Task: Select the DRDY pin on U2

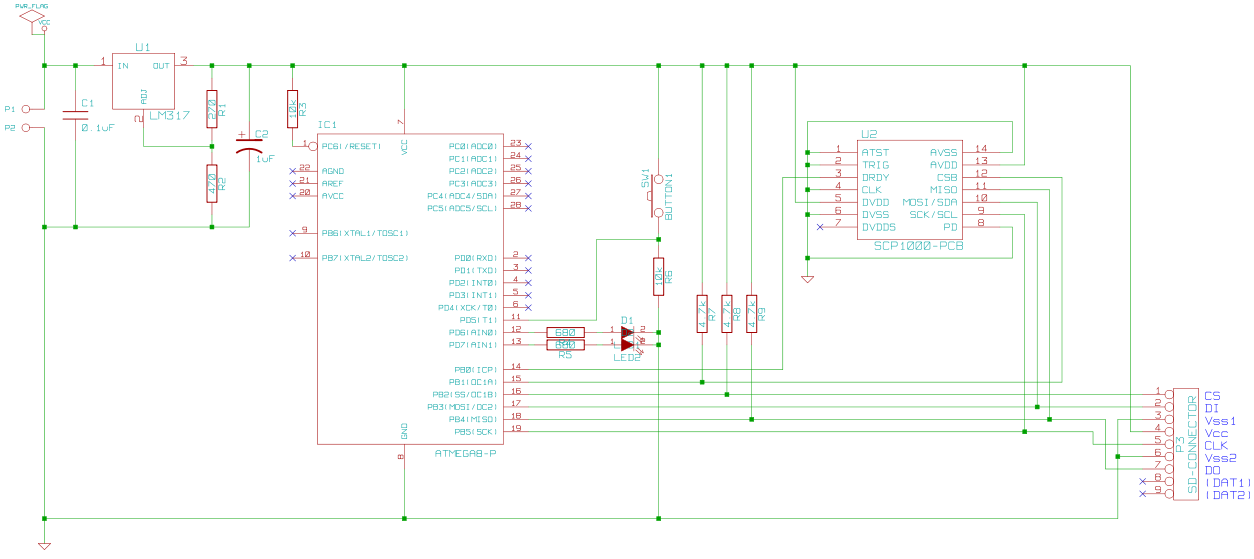Action: 875,177
